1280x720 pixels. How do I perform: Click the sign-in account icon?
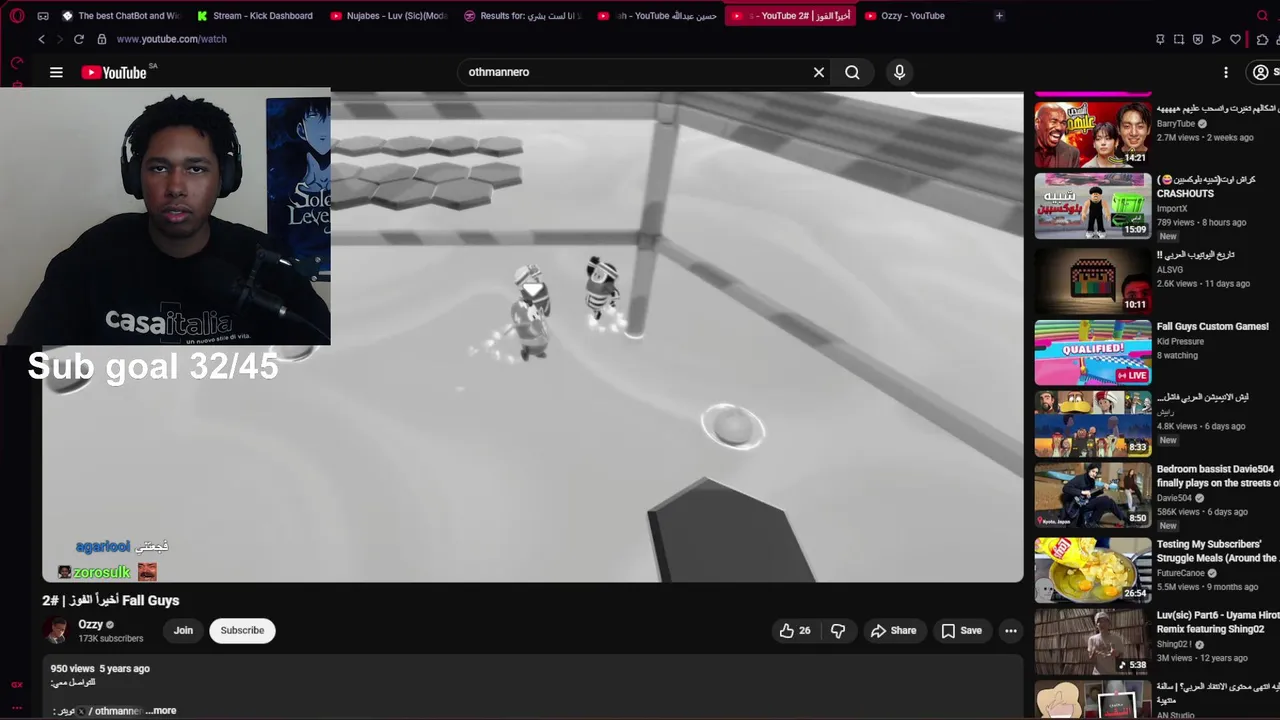(1261, 72)
